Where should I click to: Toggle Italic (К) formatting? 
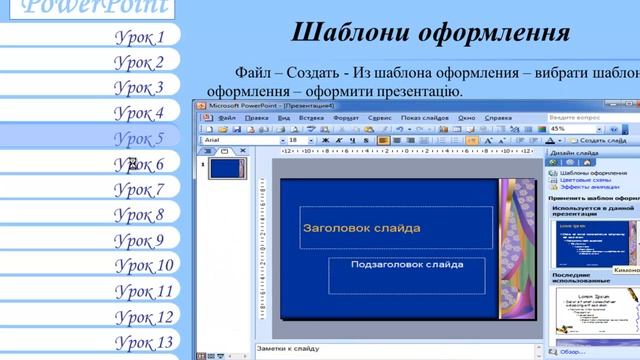[339, 140]
